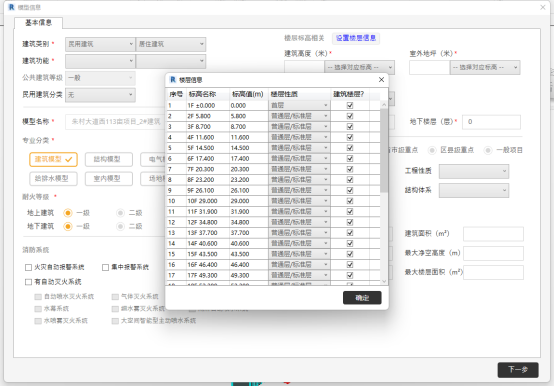Click the Revit icon in main window title
The height and width of the screenshot is (386, 555).
coord(11,7)
